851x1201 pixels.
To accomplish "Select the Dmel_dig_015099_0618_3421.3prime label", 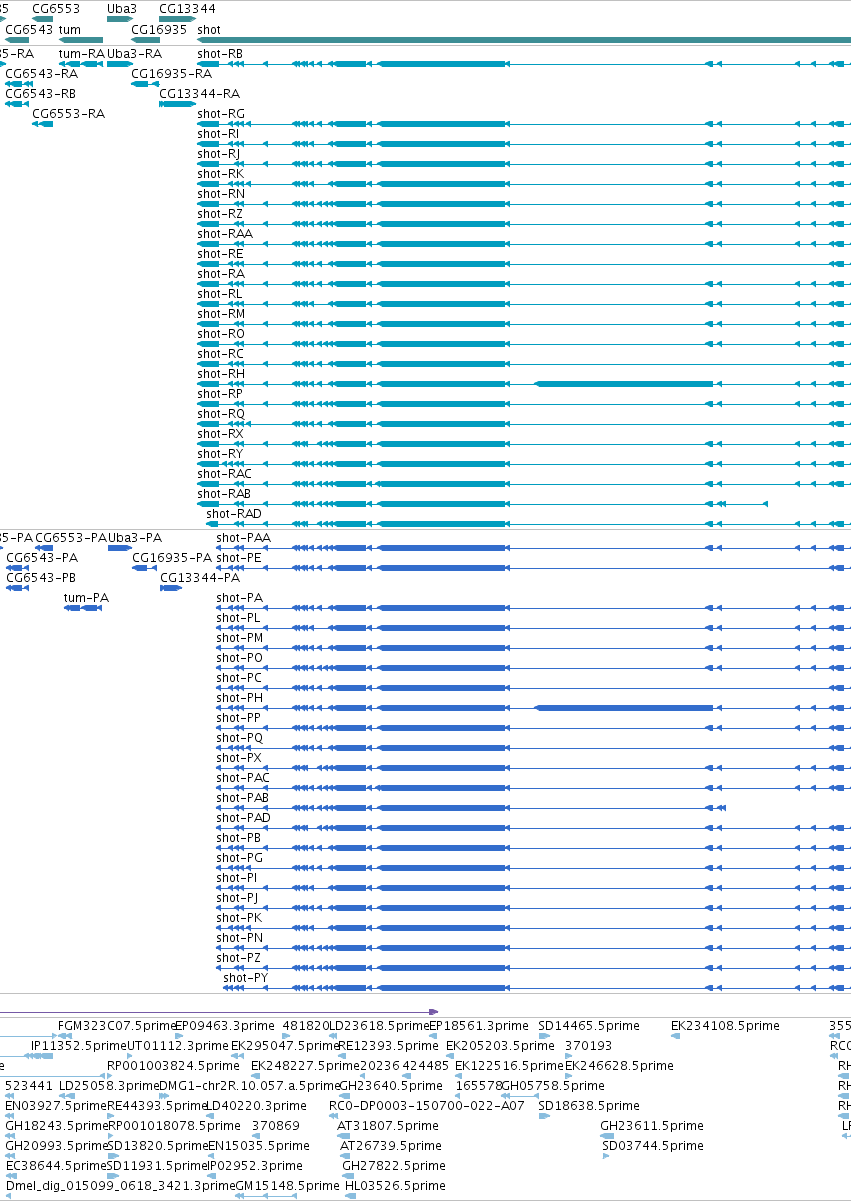I will pos(120,1185).
